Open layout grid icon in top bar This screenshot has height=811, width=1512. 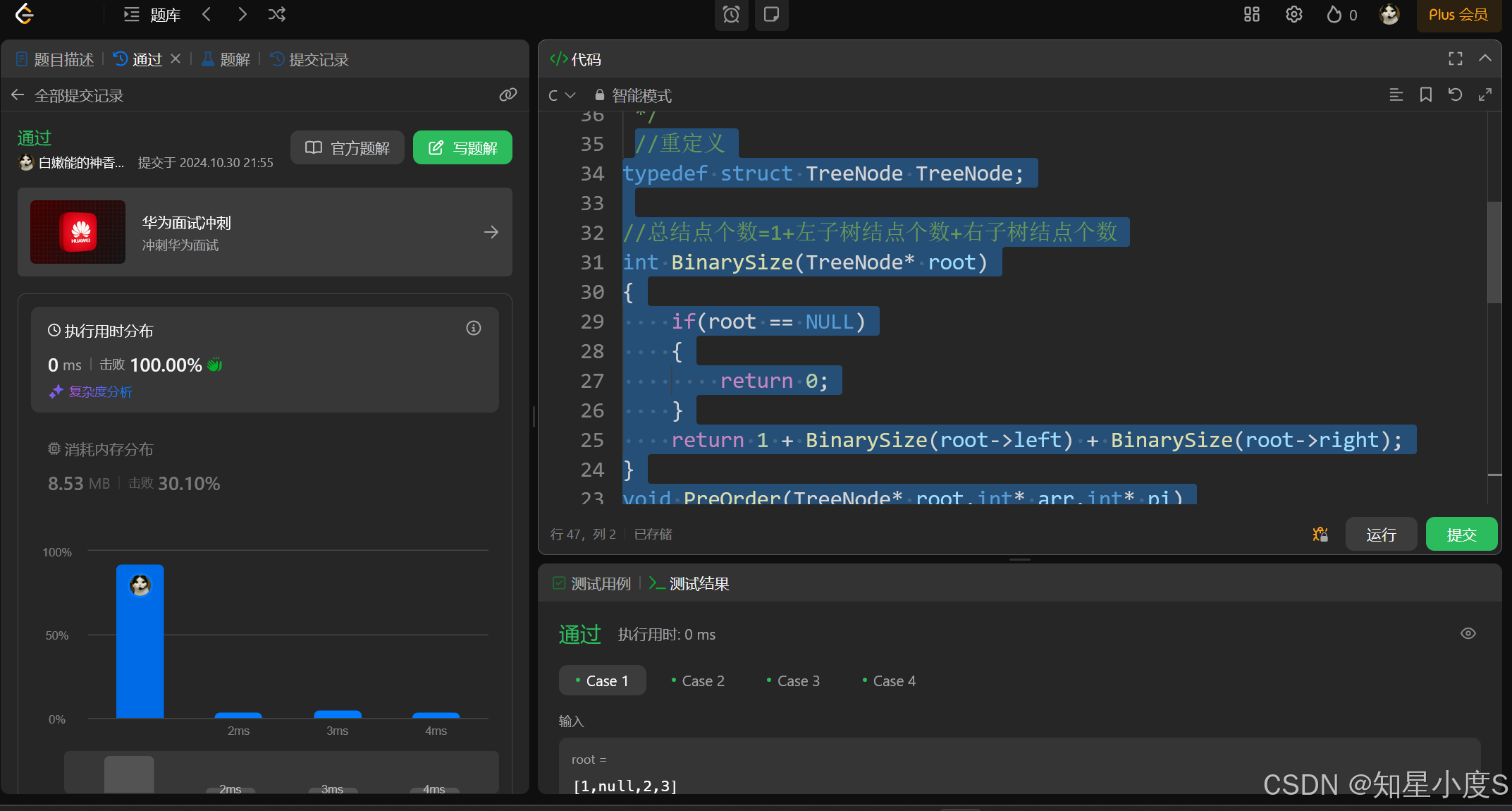1251,14
